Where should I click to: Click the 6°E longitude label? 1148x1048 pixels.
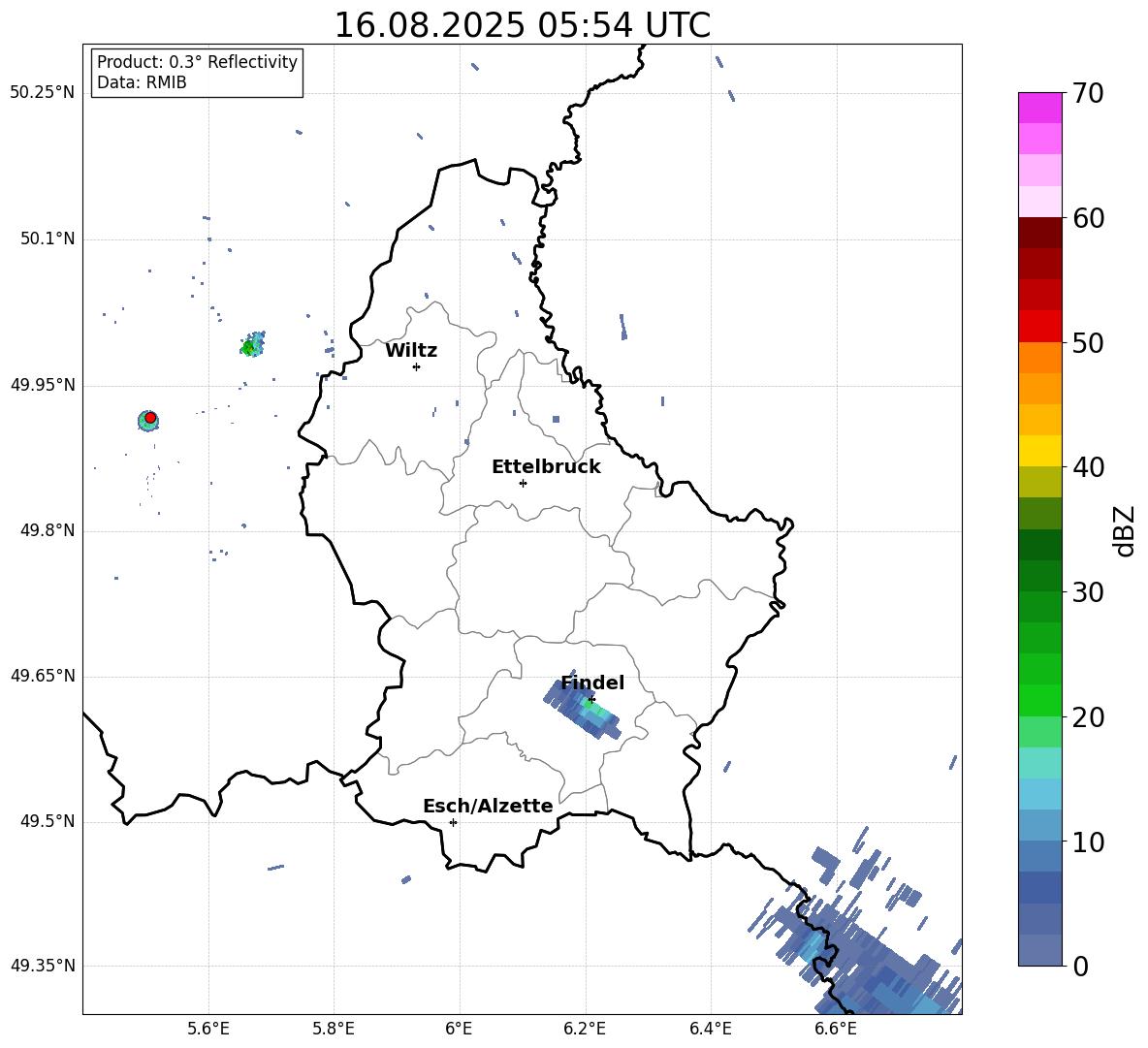pyautogui.click(x=459, y=1030)
